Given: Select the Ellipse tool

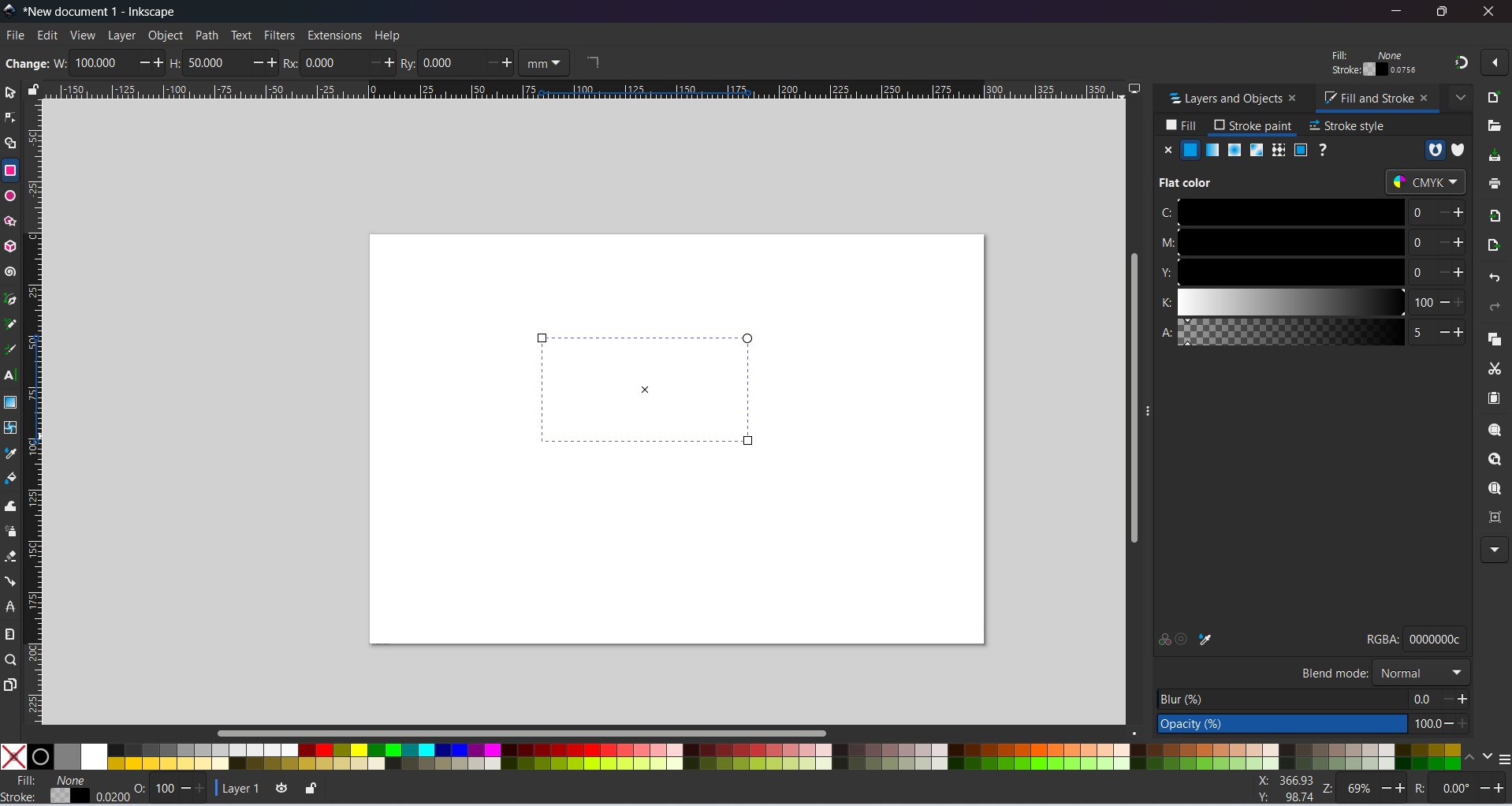Looking at the screenshot, I should point(10,196).
